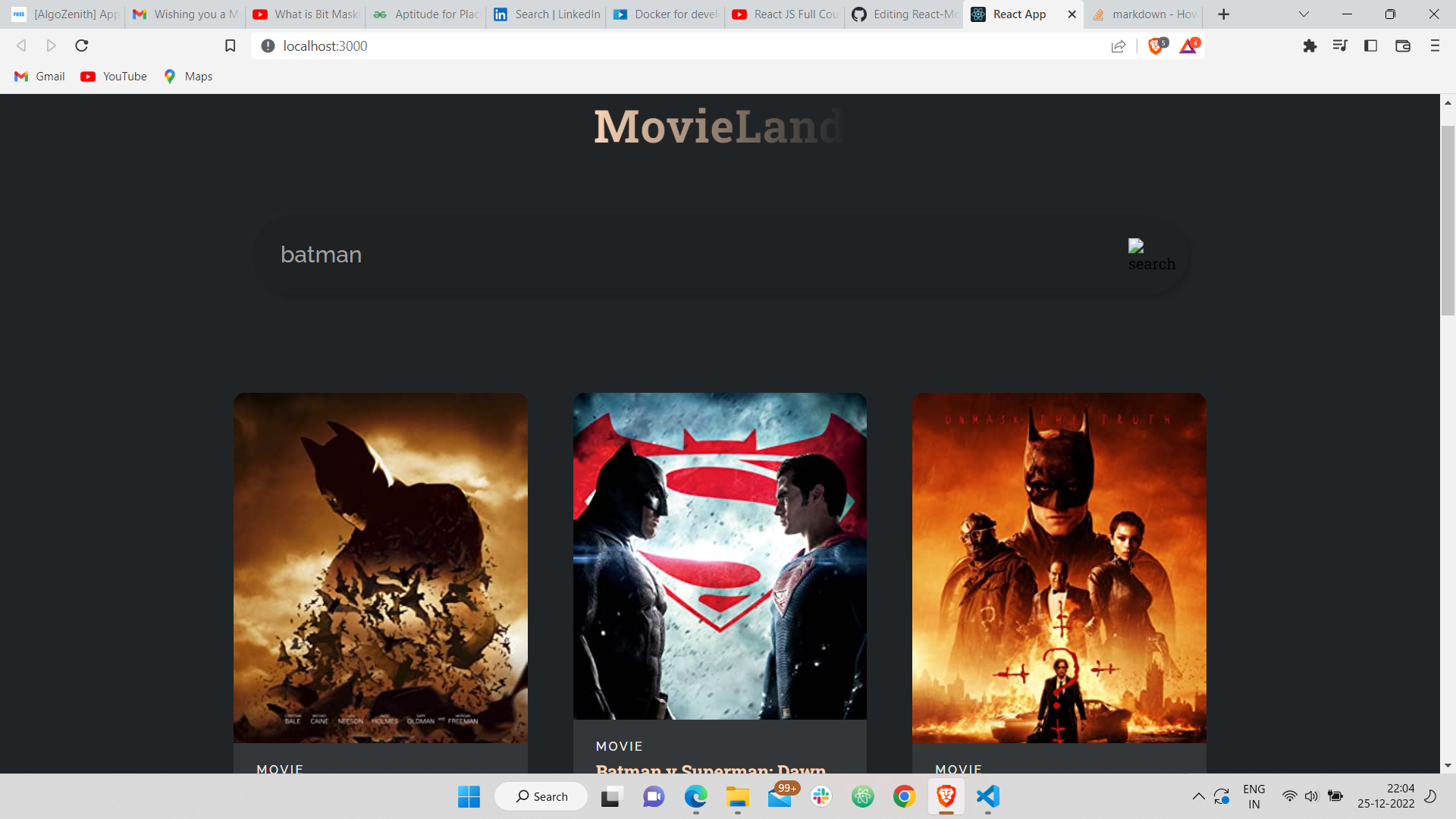Toggle Wi-Fi from the system tray
The height and width of the screenshot is (819, 1456).
click(1290, 796)
